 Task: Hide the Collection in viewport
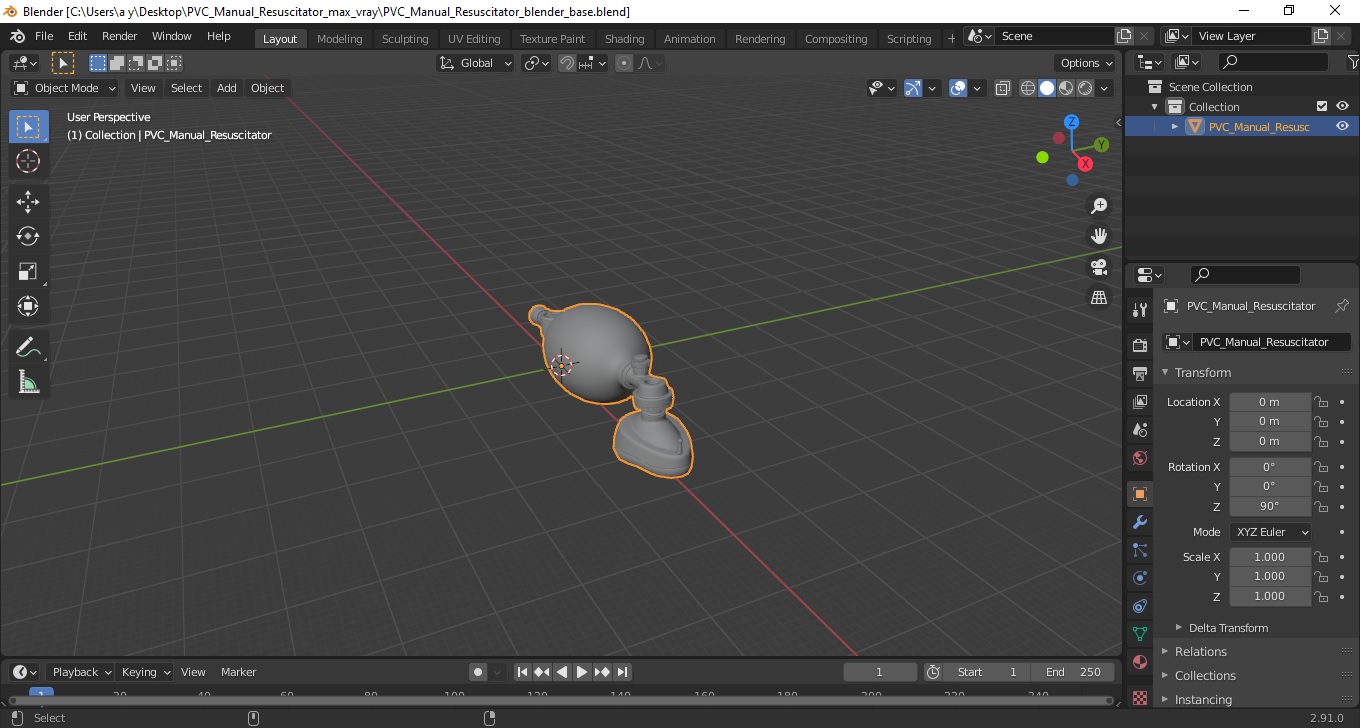coord(1342,106)
